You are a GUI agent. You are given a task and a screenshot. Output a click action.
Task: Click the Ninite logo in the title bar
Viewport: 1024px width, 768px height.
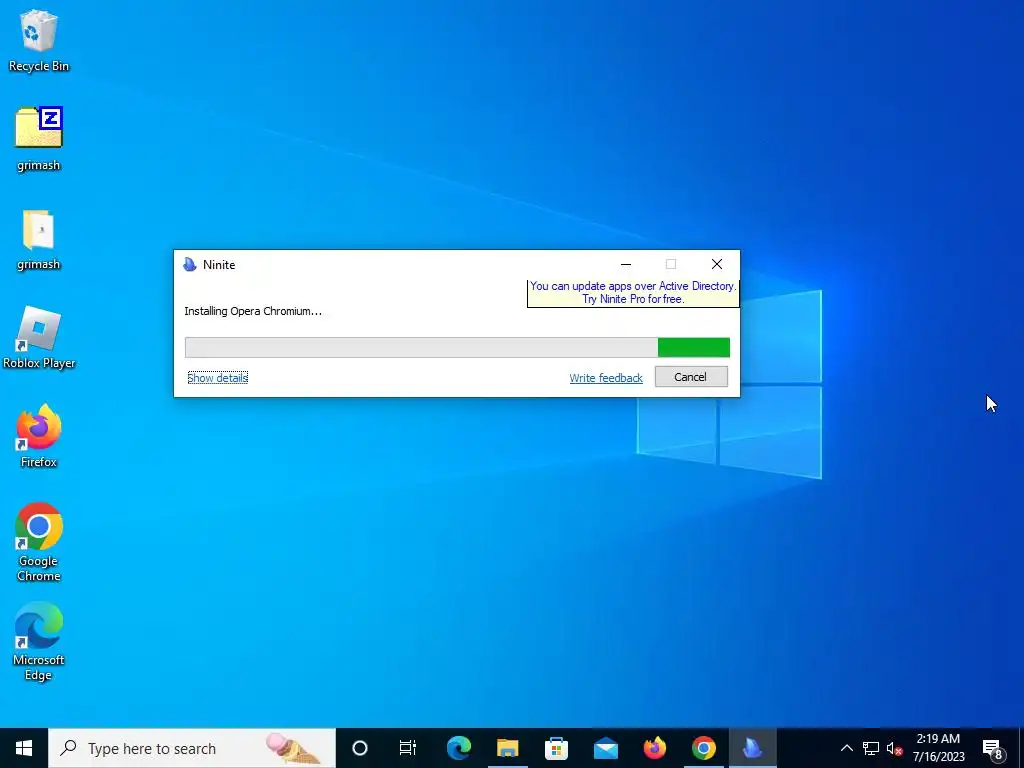point(190,264)
